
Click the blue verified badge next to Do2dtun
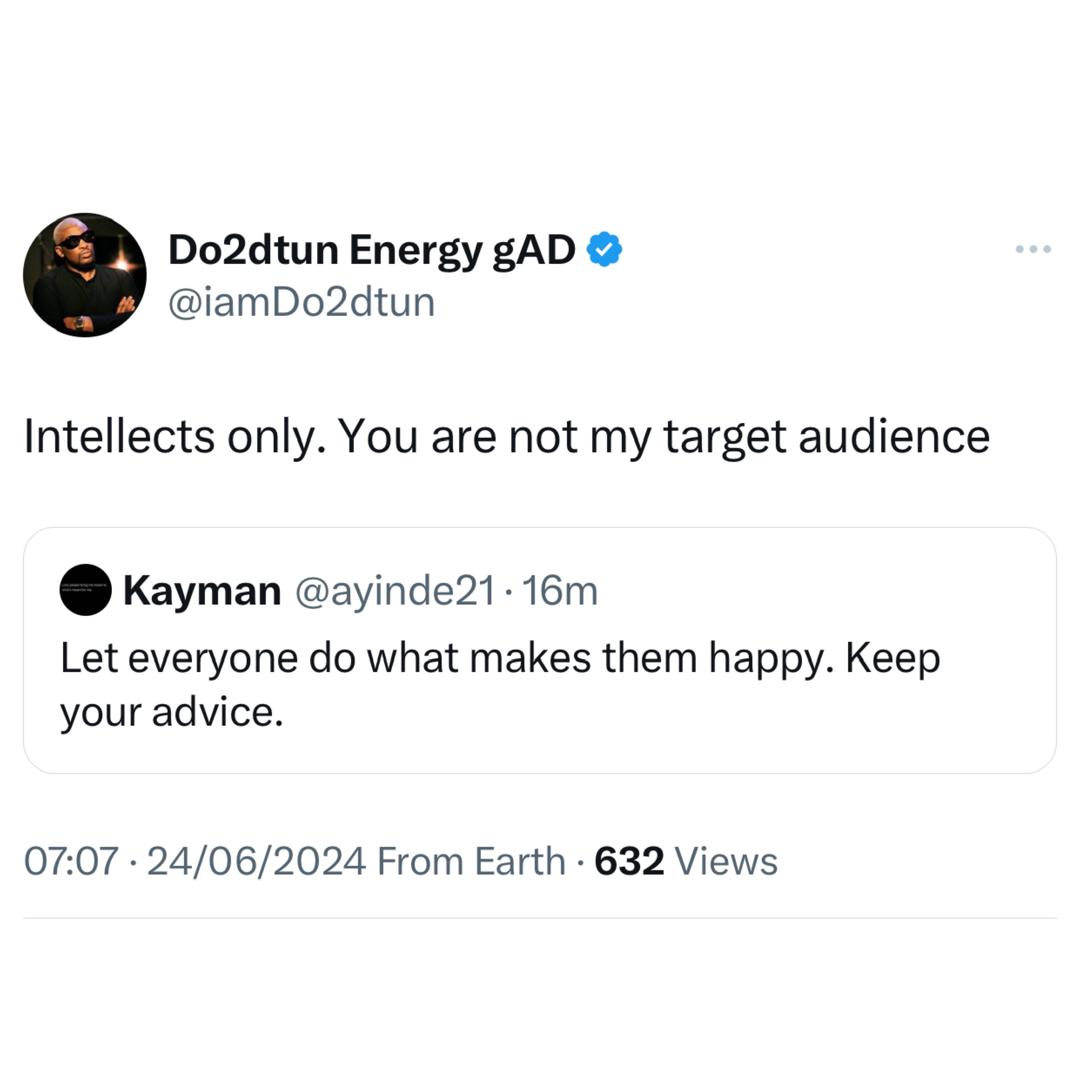(604, 247)
